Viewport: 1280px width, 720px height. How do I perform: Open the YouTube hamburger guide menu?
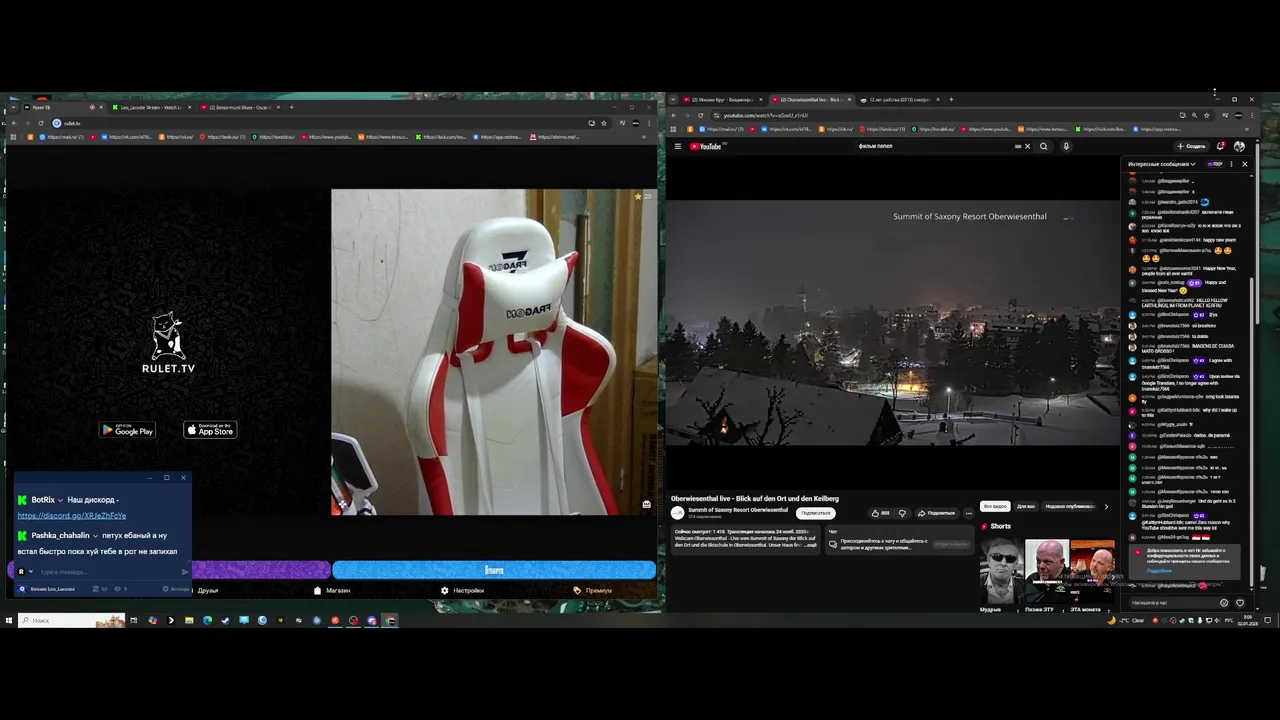click(677, 146)
